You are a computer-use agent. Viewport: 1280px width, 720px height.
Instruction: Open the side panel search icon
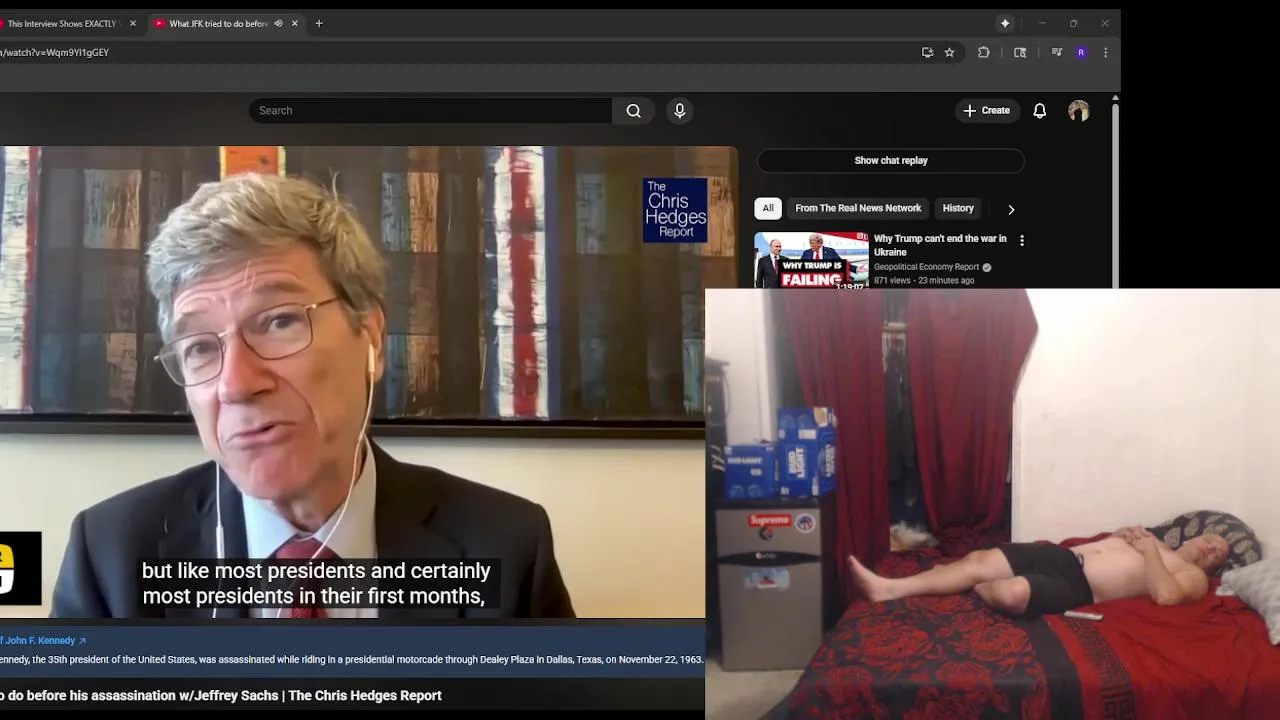(1020, 52)
